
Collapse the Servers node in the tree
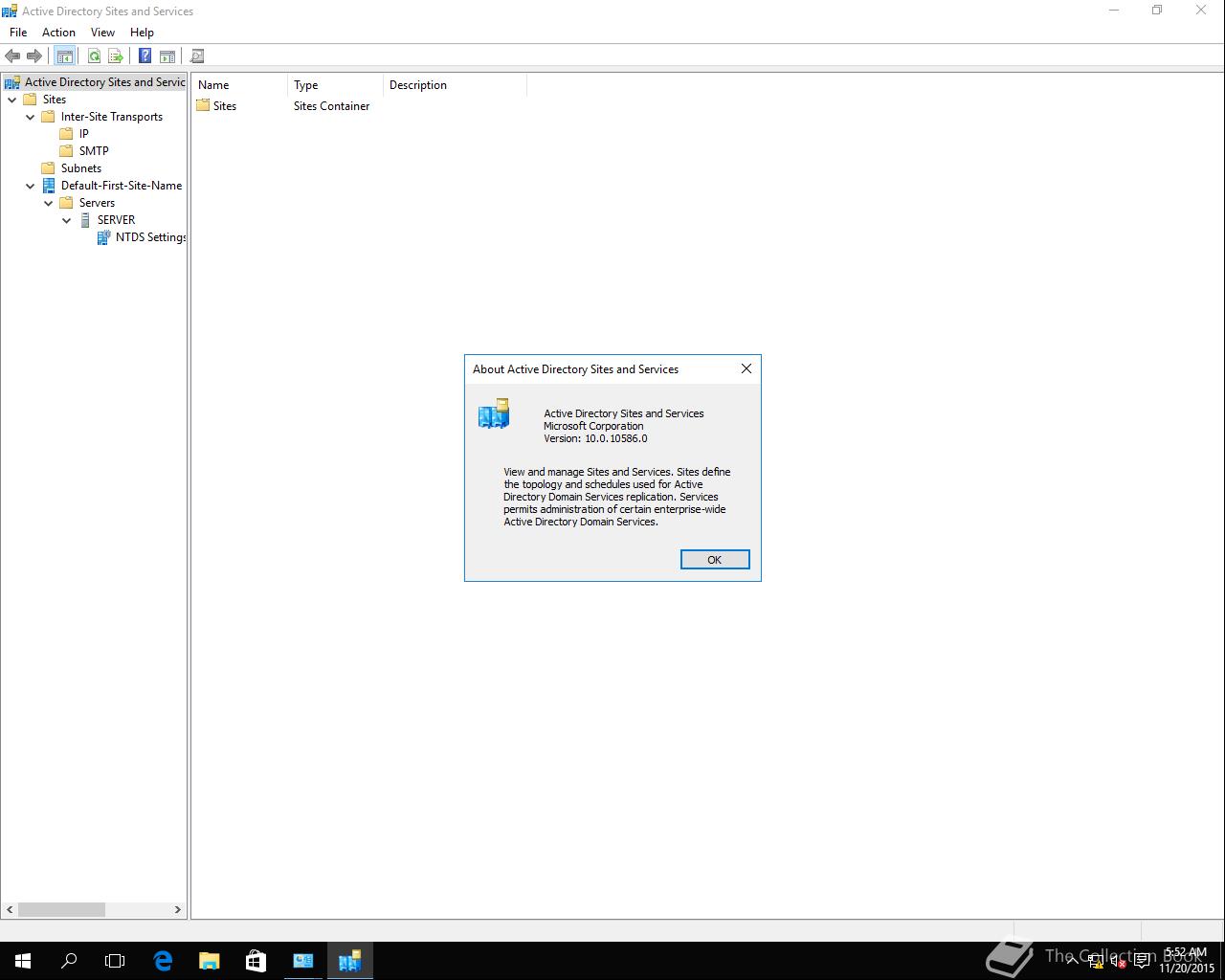[49, 203]
